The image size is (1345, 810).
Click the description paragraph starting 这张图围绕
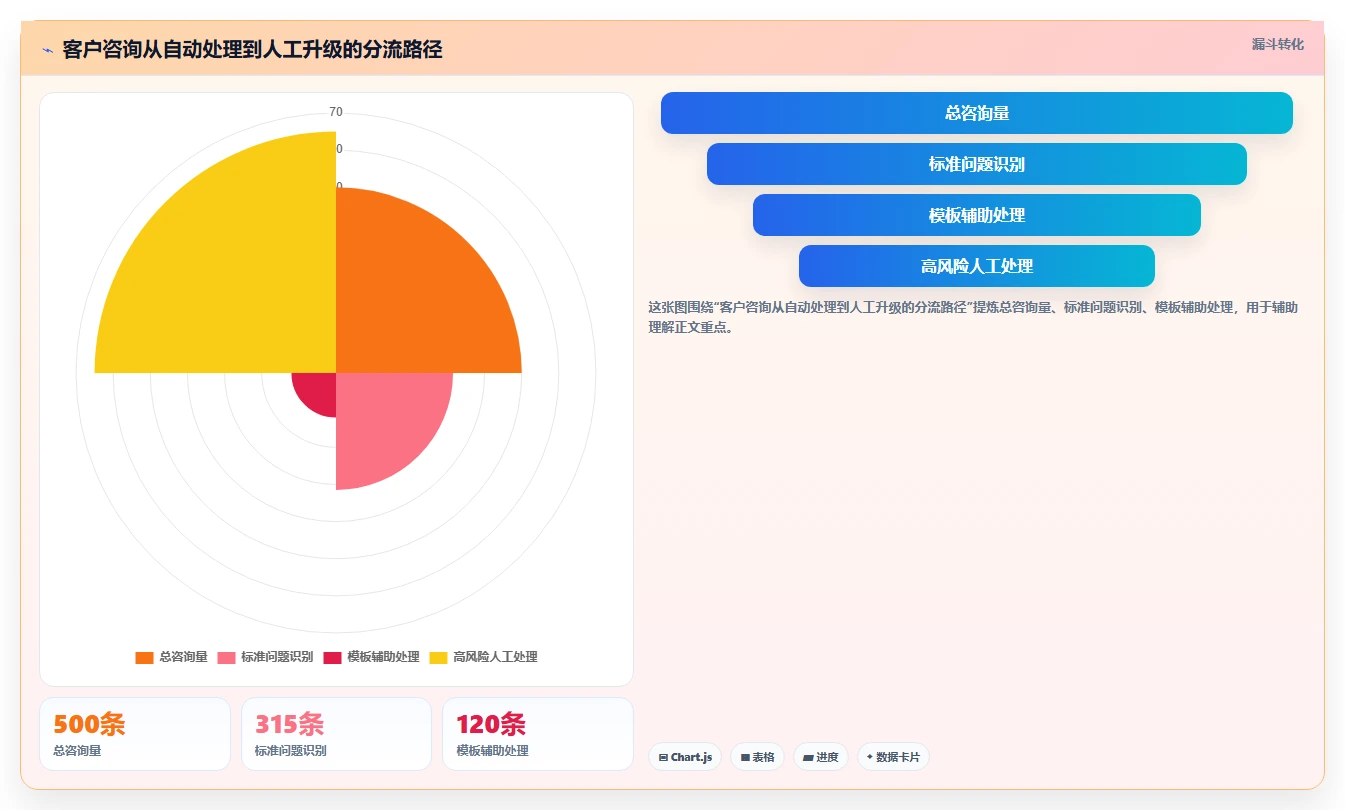pos(973,317)
